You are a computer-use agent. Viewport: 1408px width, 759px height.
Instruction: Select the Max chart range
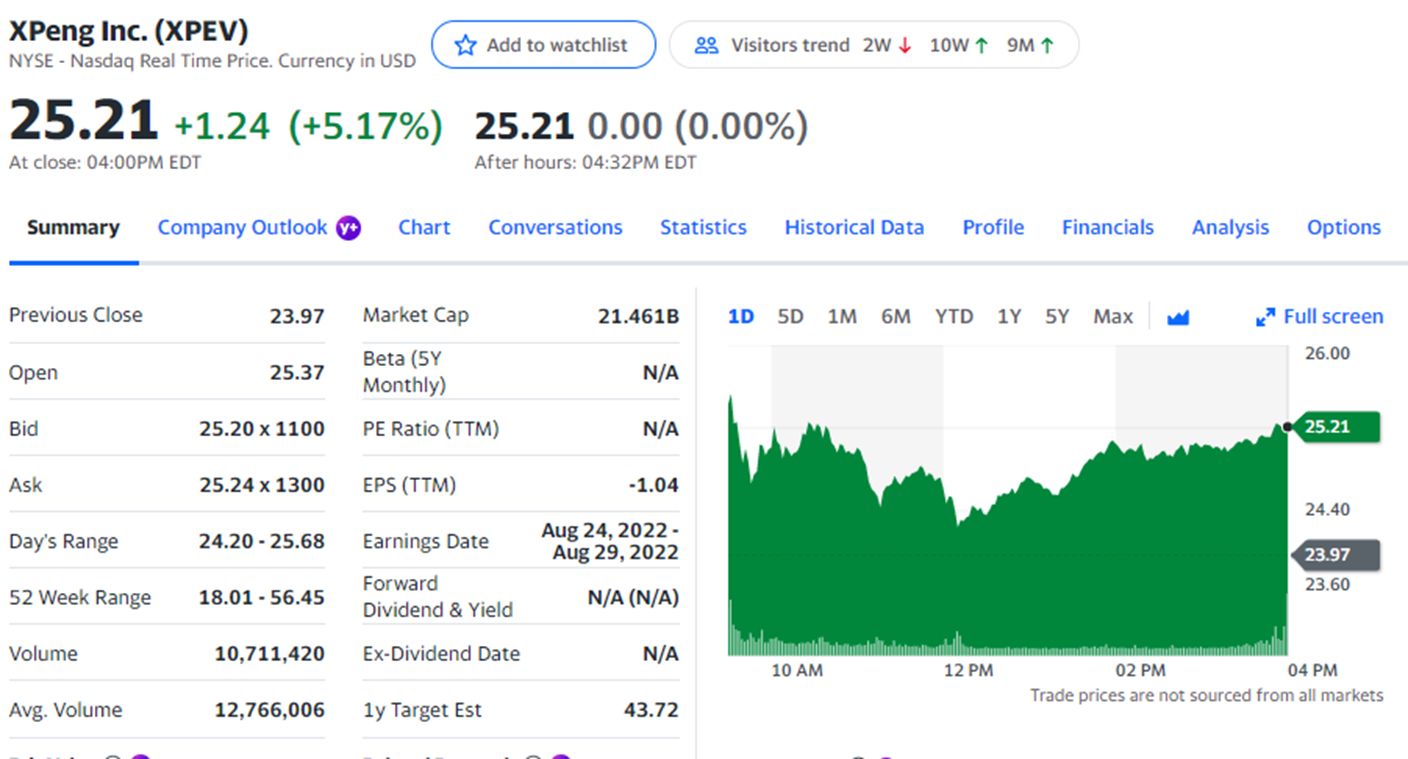click(1113, 317)
